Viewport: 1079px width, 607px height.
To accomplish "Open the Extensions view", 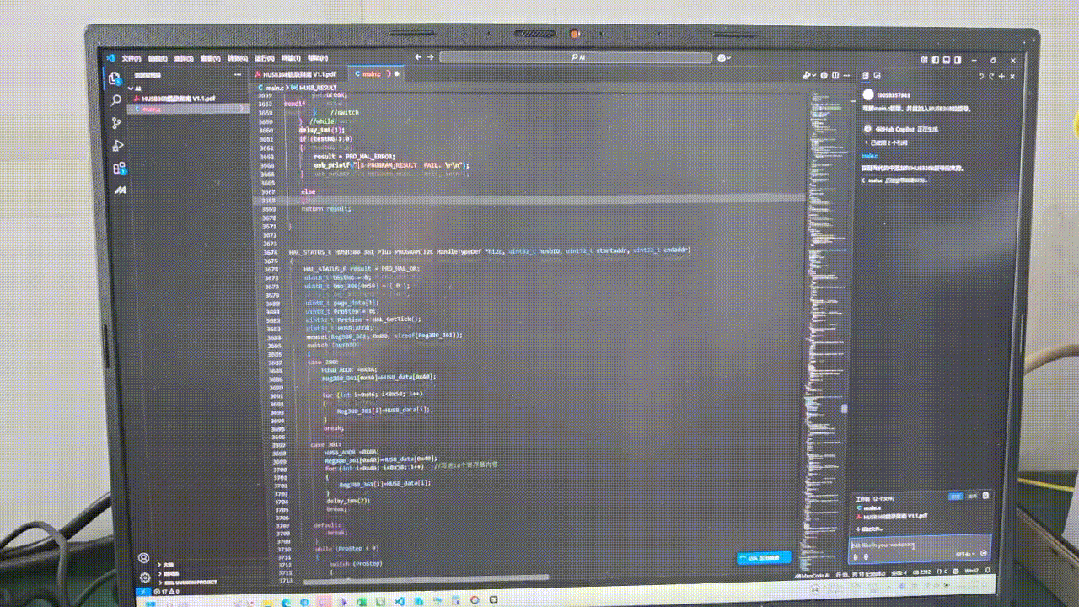I will 119,168.
